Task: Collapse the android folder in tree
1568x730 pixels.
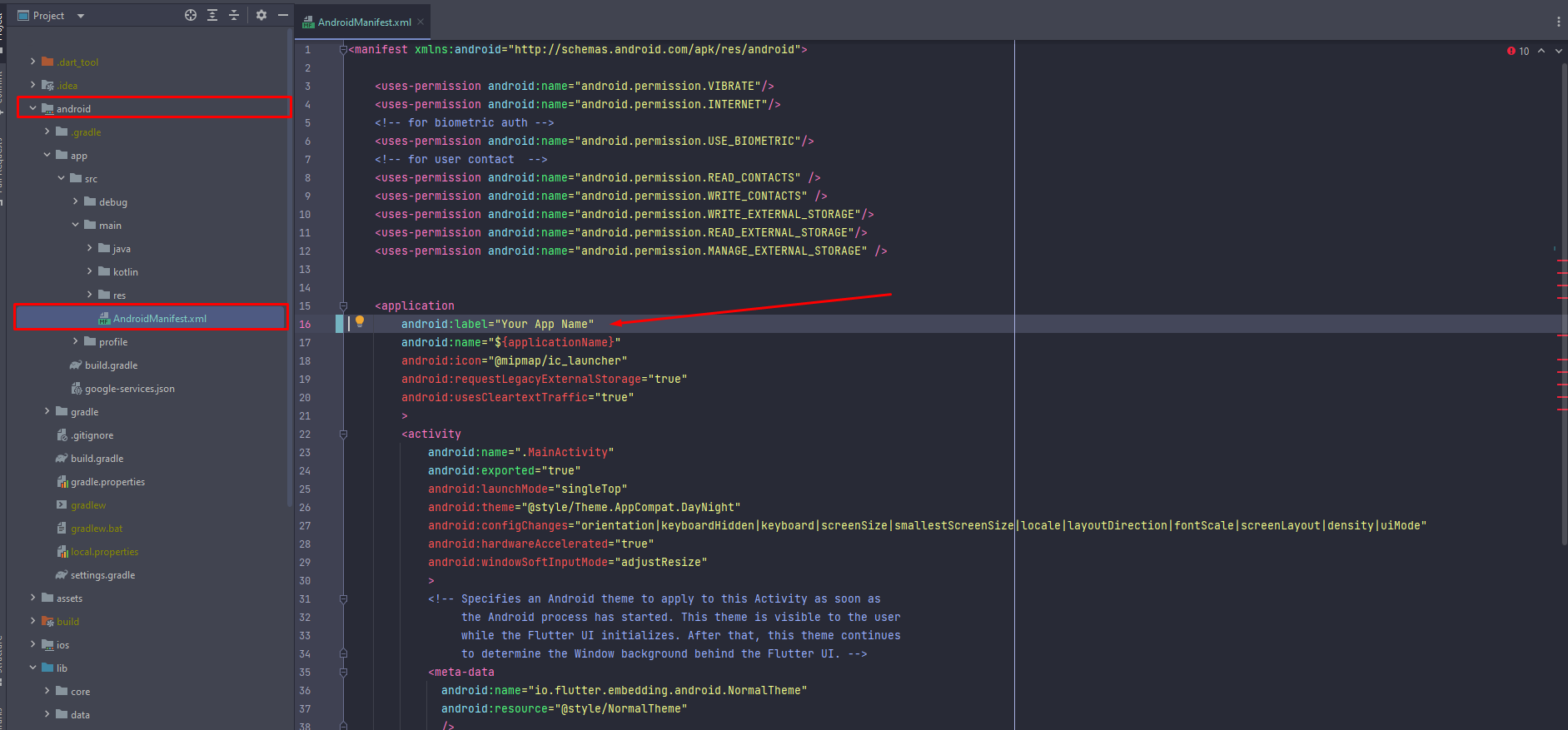Action: click(33, 108)
